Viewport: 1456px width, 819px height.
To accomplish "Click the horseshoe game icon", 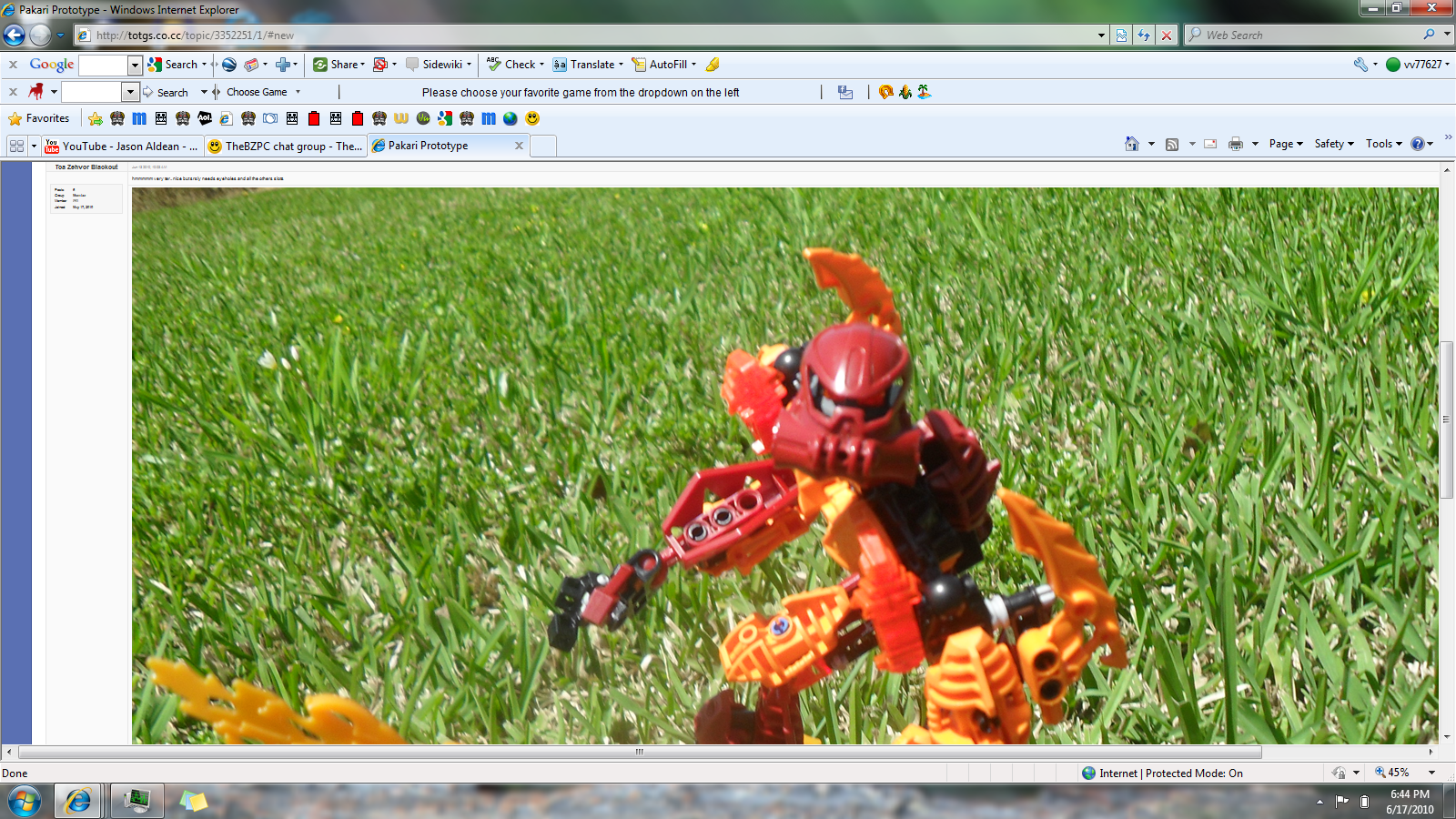I will click(885, 92).
